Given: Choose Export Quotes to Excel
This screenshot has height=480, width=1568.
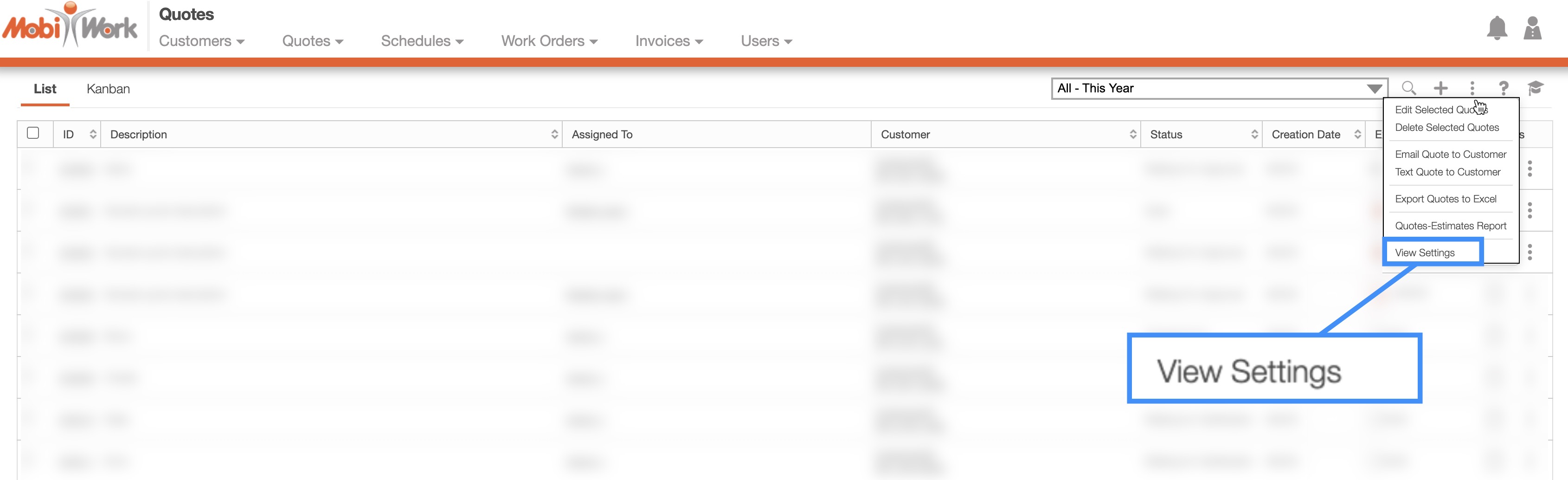Looking at the screenshot, I should [x=1445, y=199].
